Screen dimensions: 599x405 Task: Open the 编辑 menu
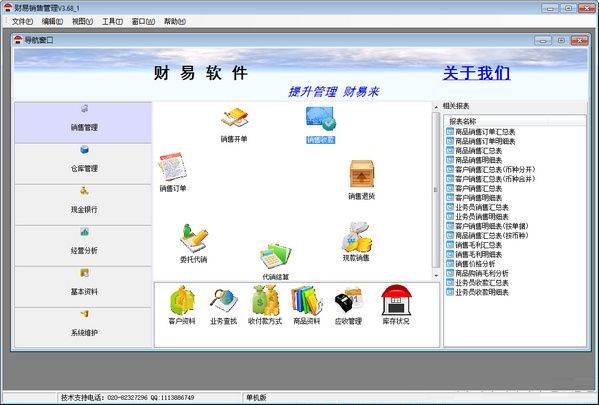click(x=52, y=21)
